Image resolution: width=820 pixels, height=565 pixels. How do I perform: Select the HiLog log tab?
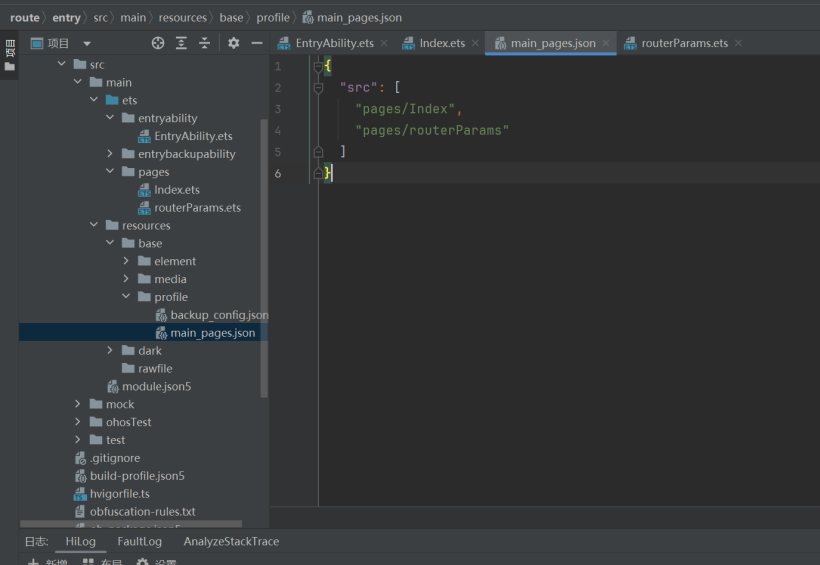click(x=81, y=541)
